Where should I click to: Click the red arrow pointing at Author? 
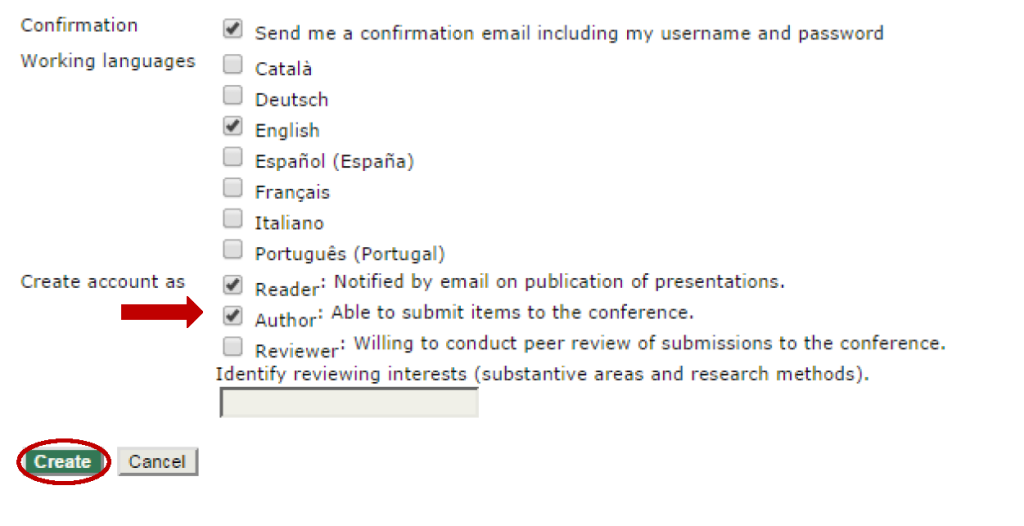(x=162, y=314)
